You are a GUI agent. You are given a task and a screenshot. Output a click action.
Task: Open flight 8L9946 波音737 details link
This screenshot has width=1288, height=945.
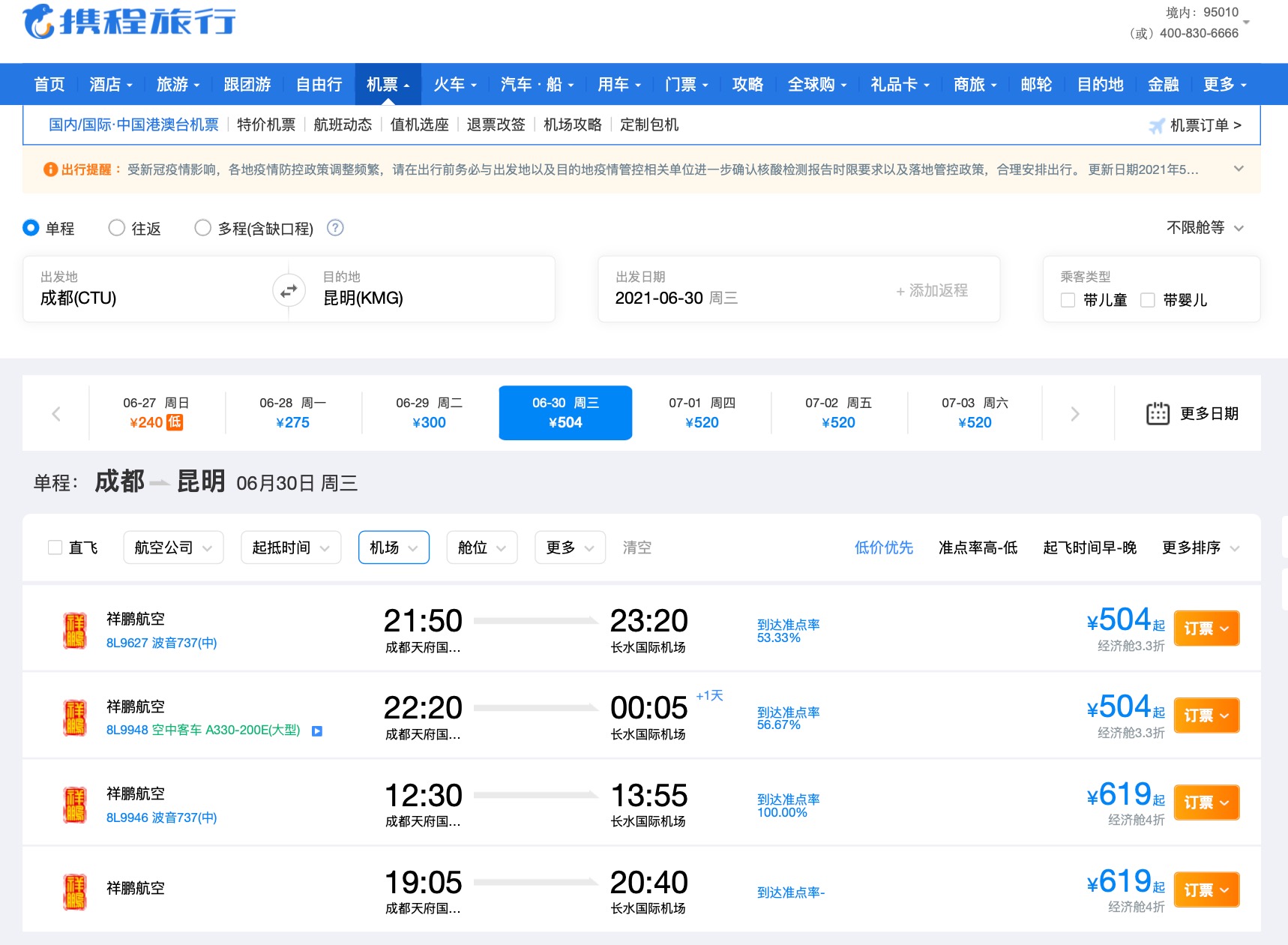pyautogui.click(x=162, y=817)
